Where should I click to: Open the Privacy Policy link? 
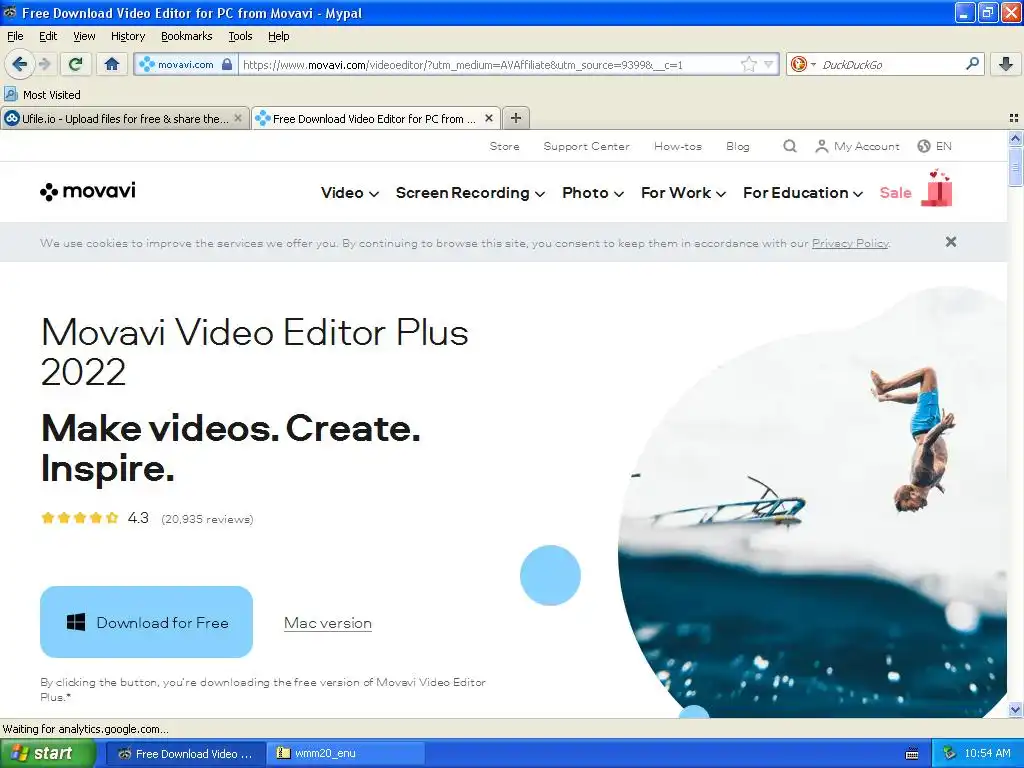click(x=850, y=243)
